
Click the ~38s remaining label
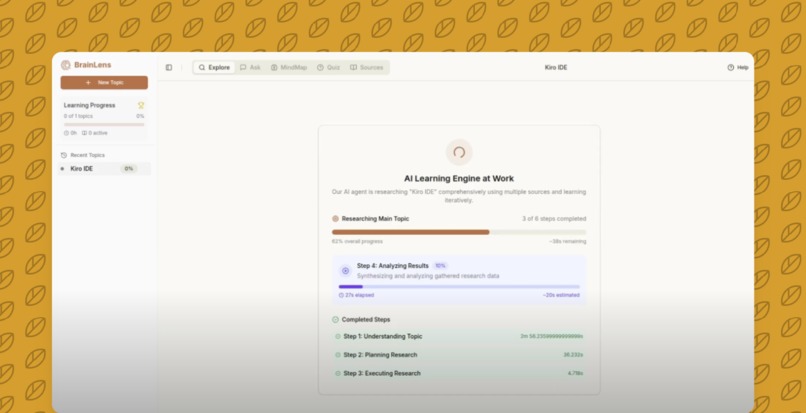pos(567,241)
